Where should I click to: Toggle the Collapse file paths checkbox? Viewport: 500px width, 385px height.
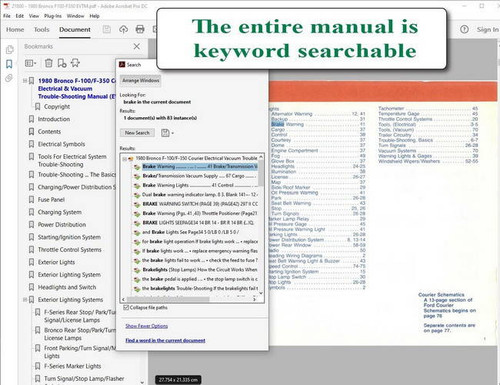click(126, 307)
